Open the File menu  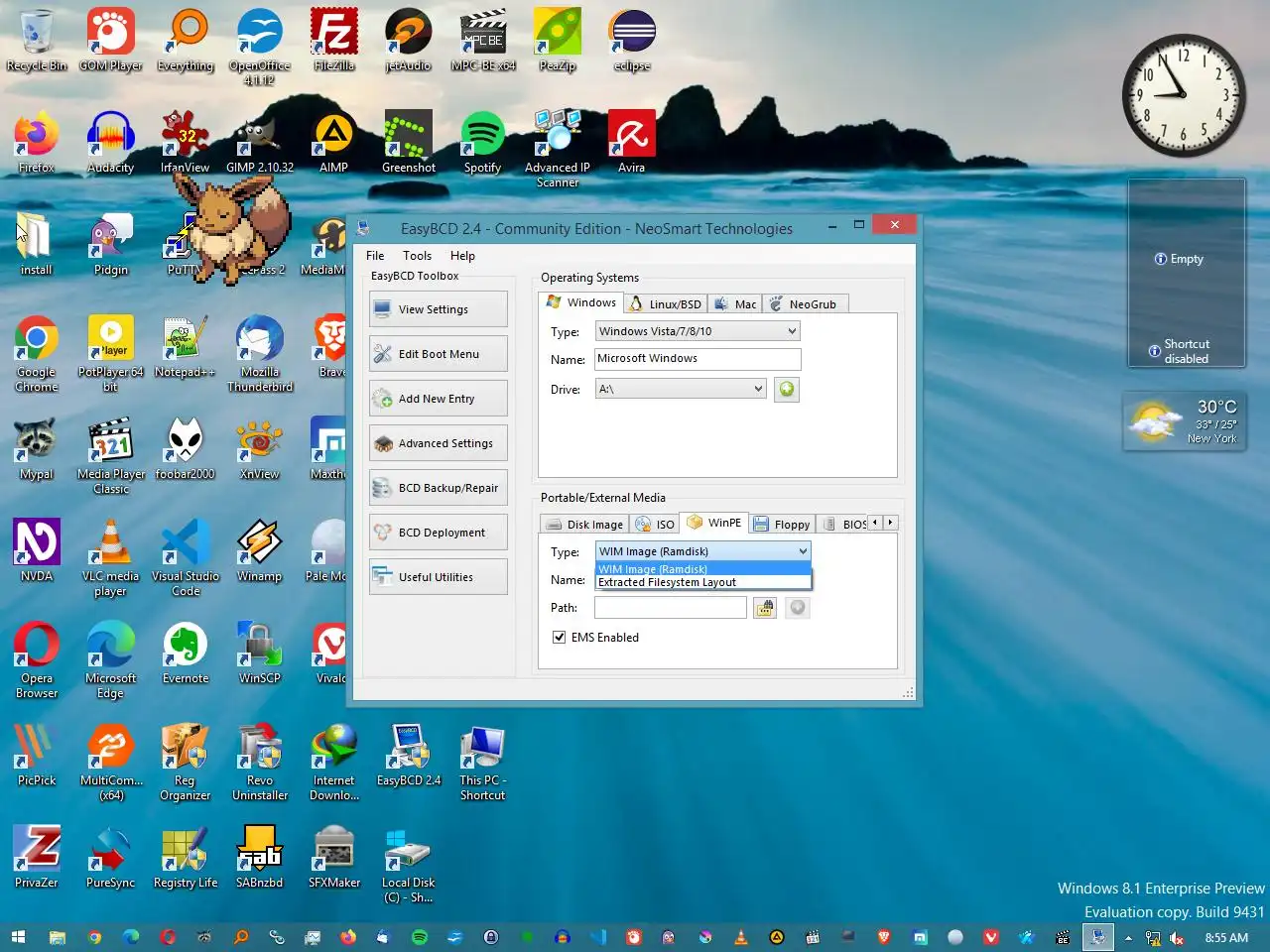(375, 255)
